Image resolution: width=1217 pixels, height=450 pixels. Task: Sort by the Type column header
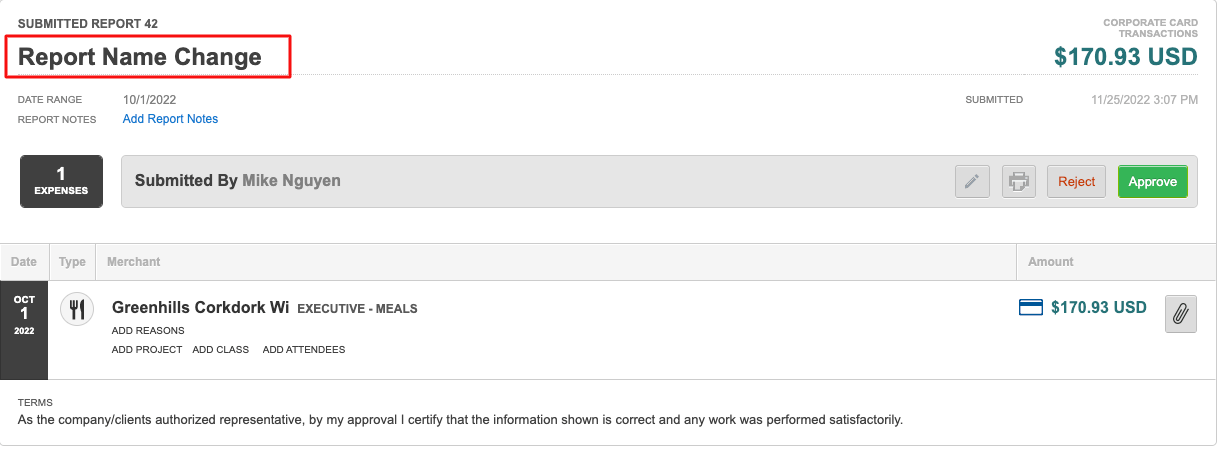(x=72, y=262)
